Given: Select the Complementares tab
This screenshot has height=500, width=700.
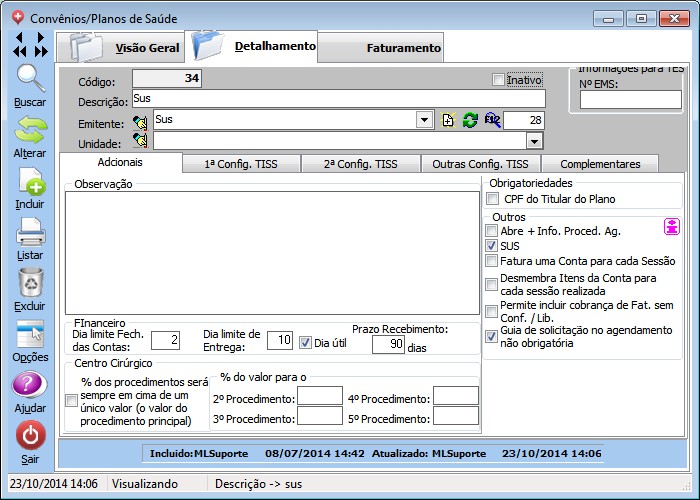Looking at the screenshot, I should (x=599, y=164).
